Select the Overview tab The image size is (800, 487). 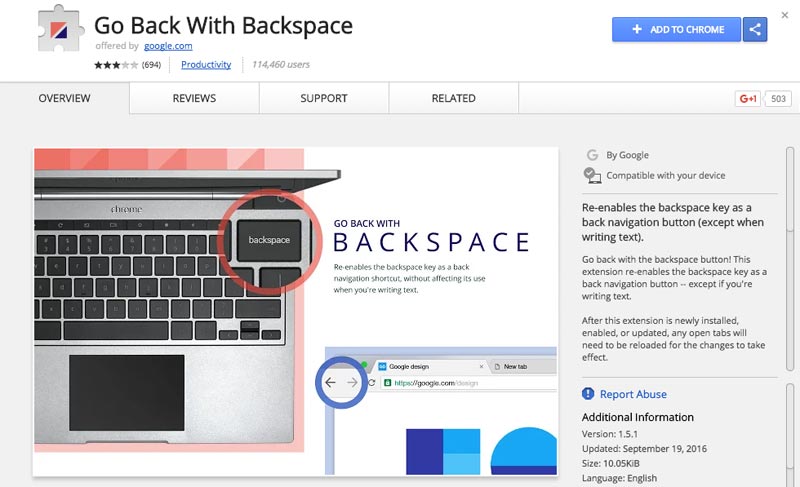point(64,98)
